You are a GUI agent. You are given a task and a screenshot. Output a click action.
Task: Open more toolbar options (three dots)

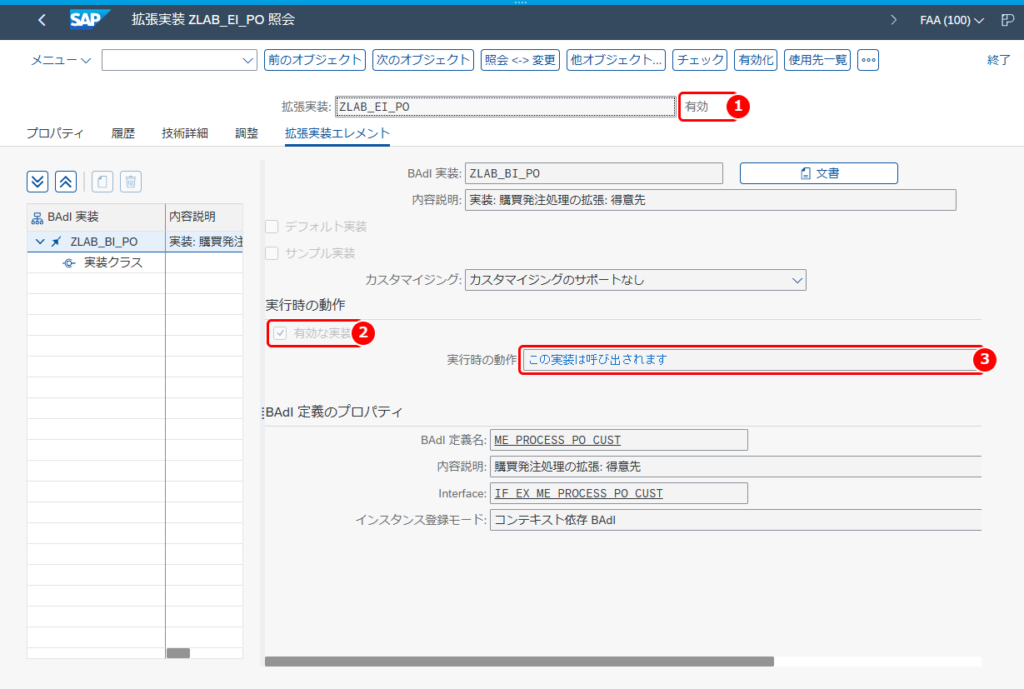[x=868, y=60]
